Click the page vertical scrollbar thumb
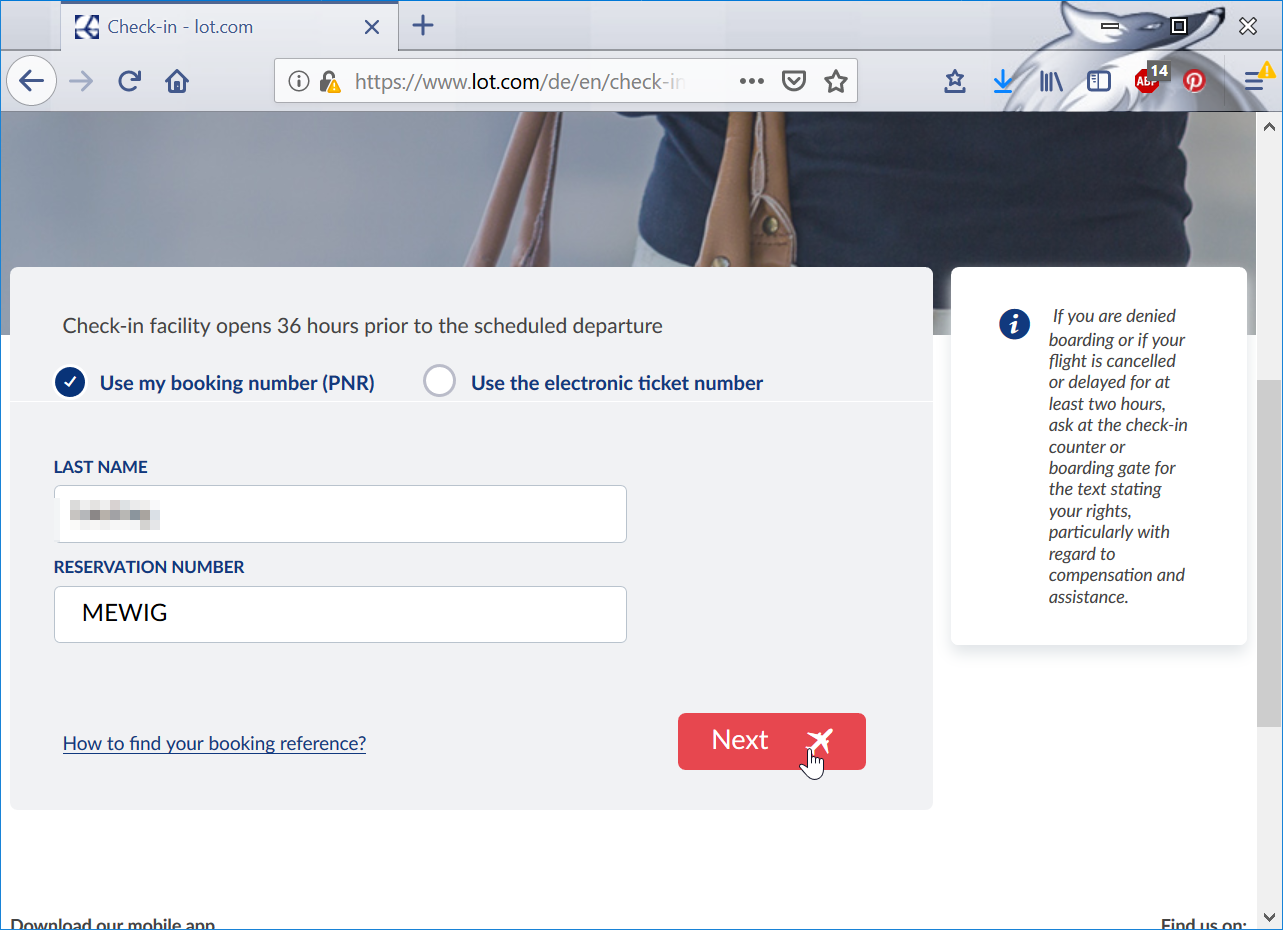 [x=1269, y=552]
